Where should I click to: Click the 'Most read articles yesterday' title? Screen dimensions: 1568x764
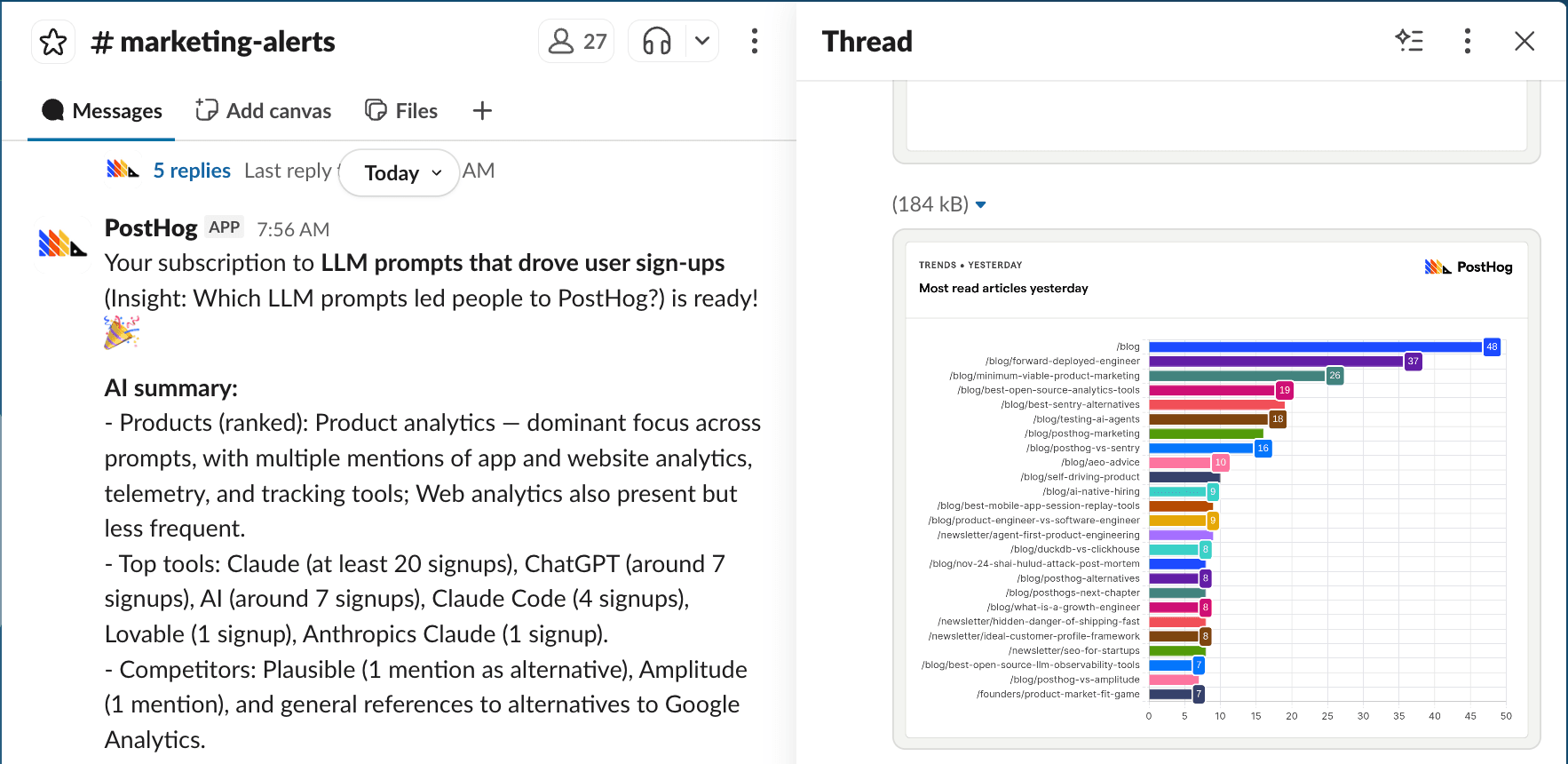click(x=1003, y=288)
